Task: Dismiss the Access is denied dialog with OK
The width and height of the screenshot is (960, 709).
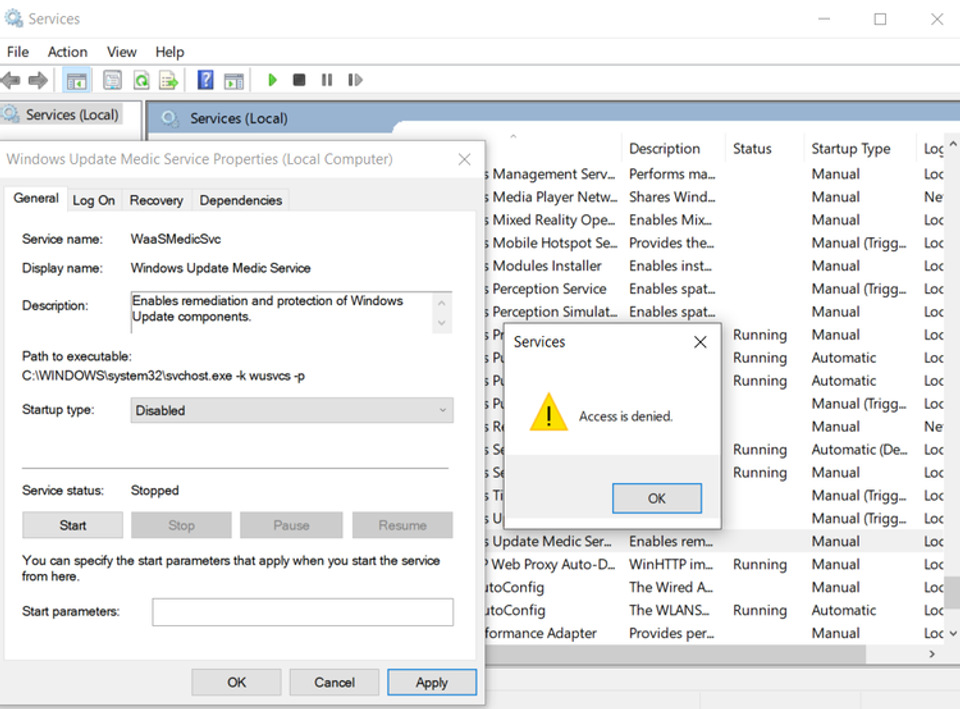Action: pyautogui.click(x=657, y=498)
